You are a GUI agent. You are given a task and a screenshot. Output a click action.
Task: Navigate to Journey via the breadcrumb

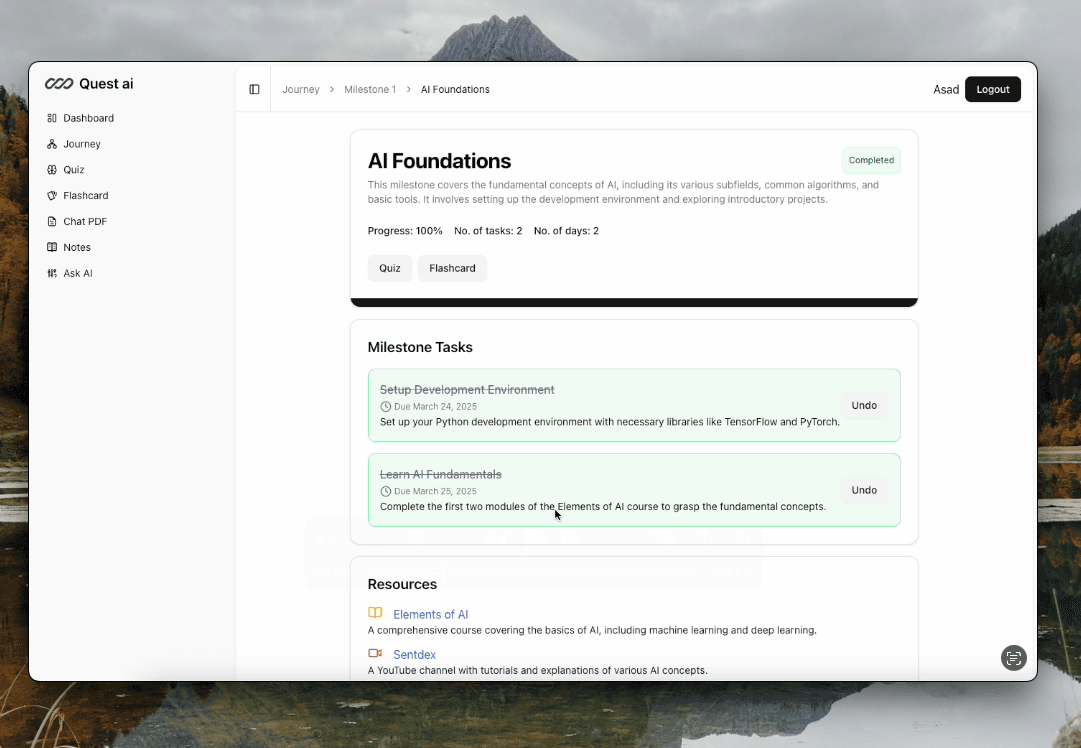pos(300,89)
